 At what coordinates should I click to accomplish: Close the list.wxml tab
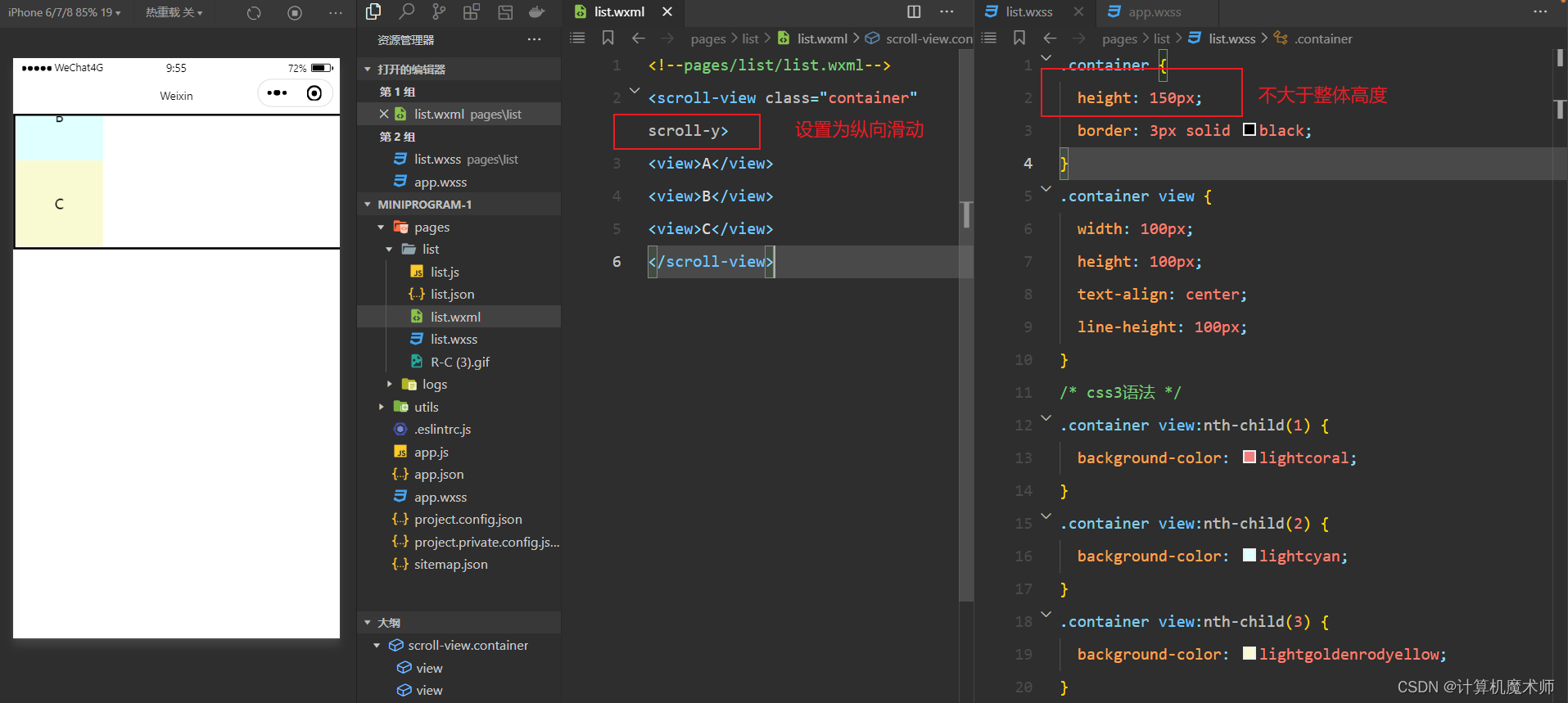point(667,12)
